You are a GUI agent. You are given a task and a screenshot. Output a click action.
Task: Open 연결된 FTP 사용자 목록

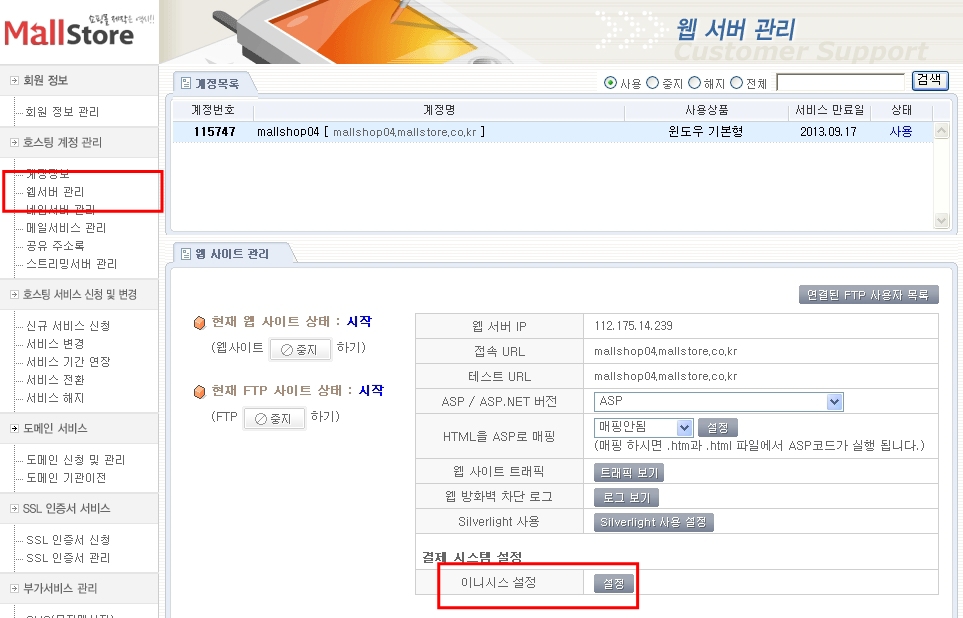[868, 295]
